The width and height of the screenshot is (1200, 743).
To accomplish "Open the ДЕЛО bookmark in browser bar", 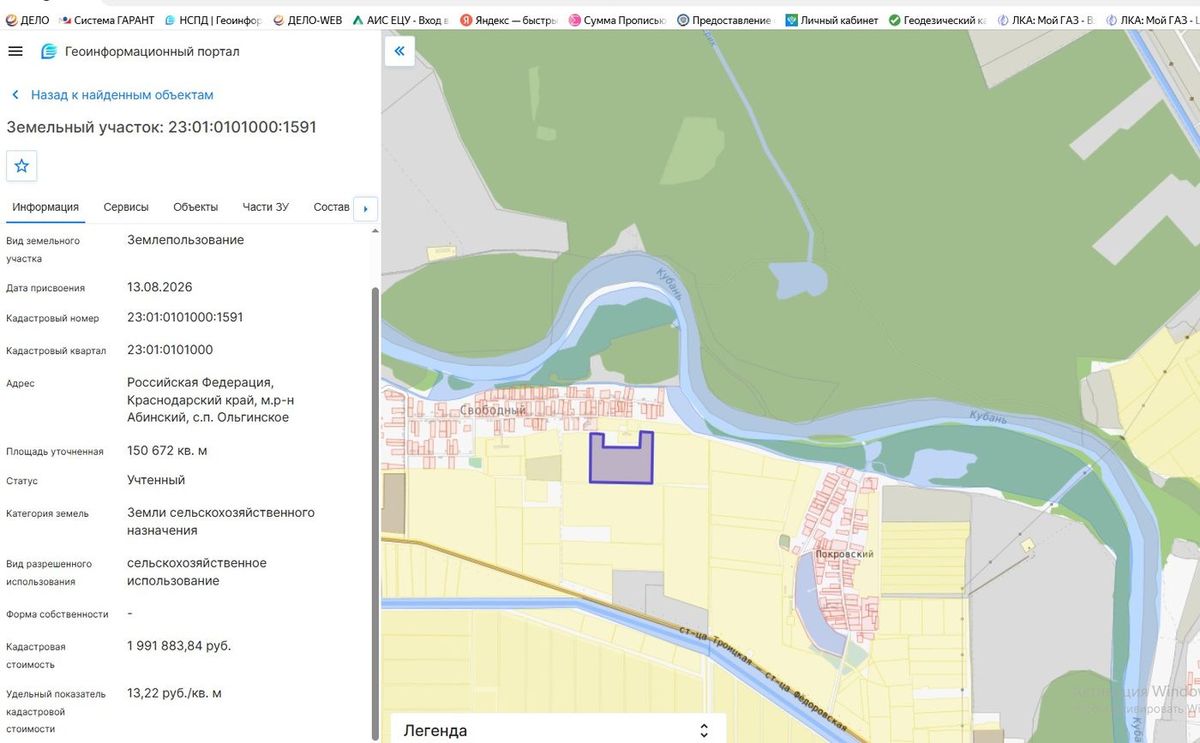I will tap(28, 20).
